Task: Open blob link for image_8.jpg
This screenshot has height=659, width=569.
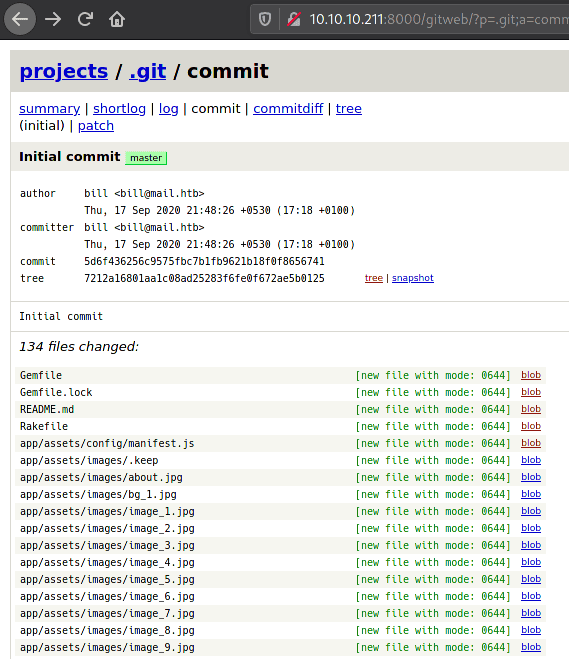Action: [x=531, y=630]
